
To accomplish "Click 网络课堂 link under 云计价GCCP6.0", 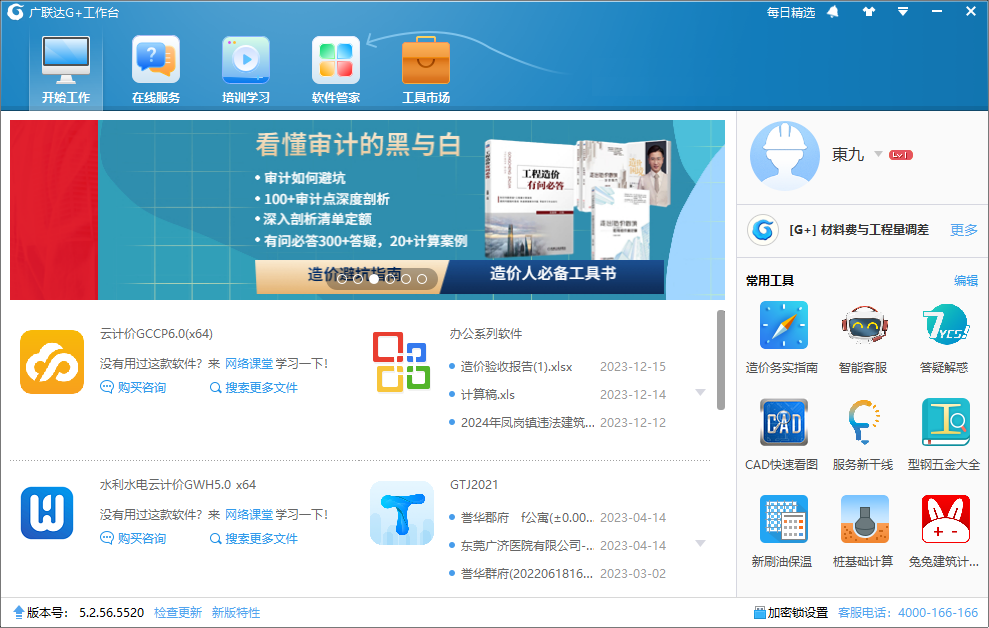I will point(249,364).
